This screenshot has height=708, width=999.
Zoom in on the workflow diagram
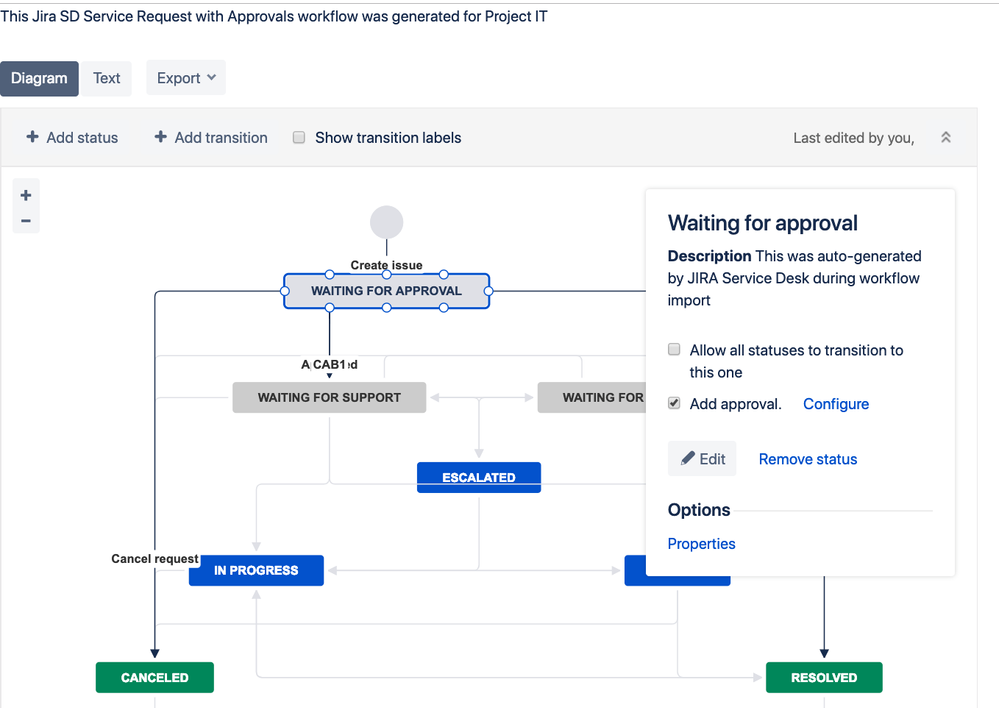click(25, 196)
